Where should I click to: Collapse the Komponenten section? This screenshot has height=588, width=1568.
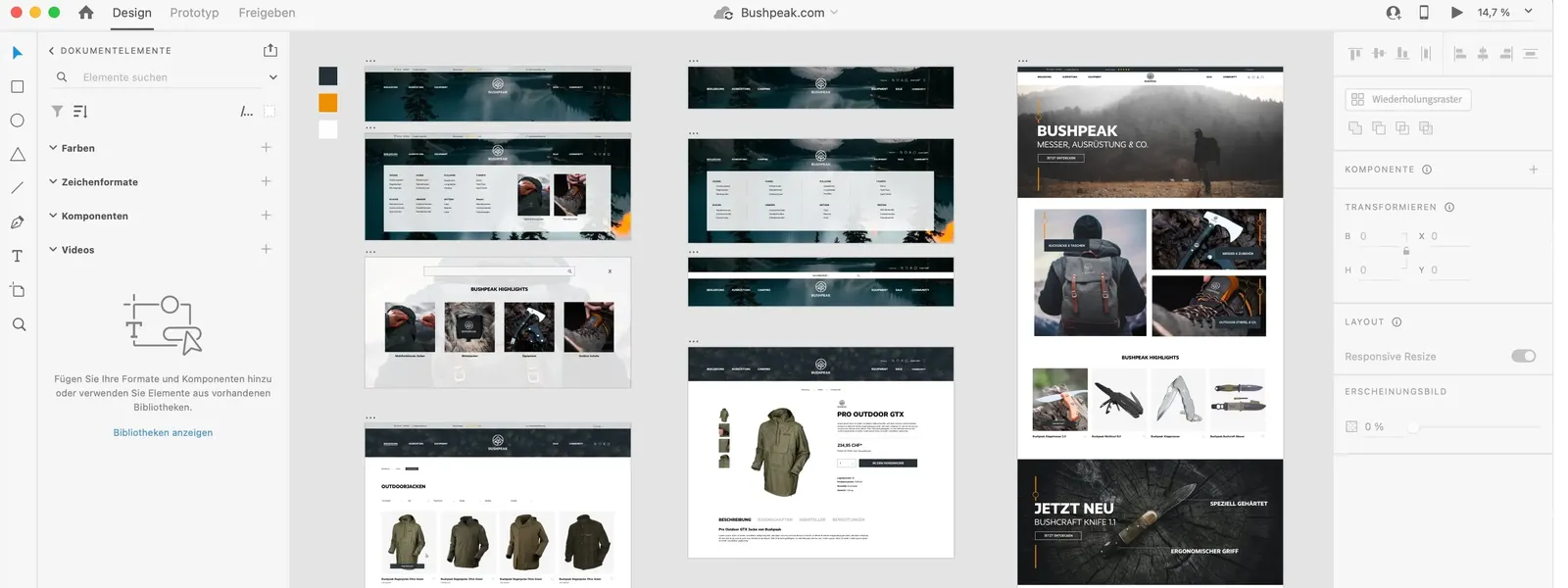click(x=53, y=216)
